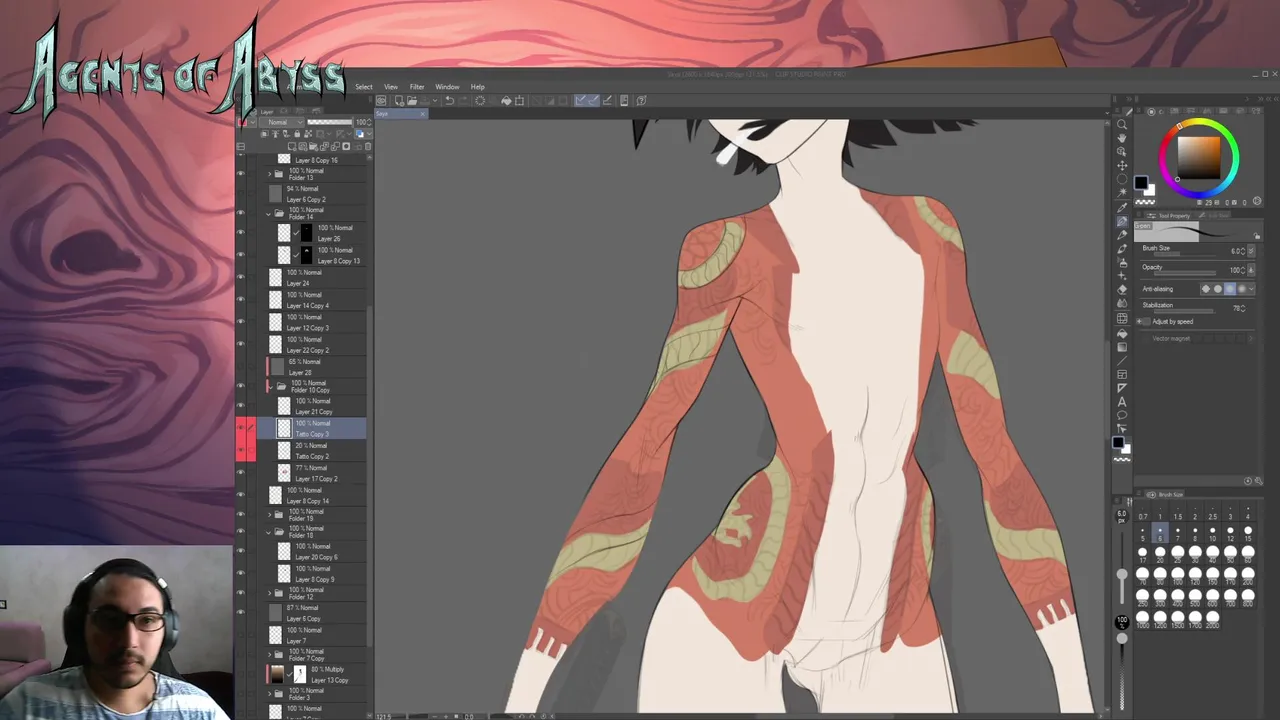Close the Saya canvas tab
This screenshot has height=720, width=1280.
click(x=423, y=114)
